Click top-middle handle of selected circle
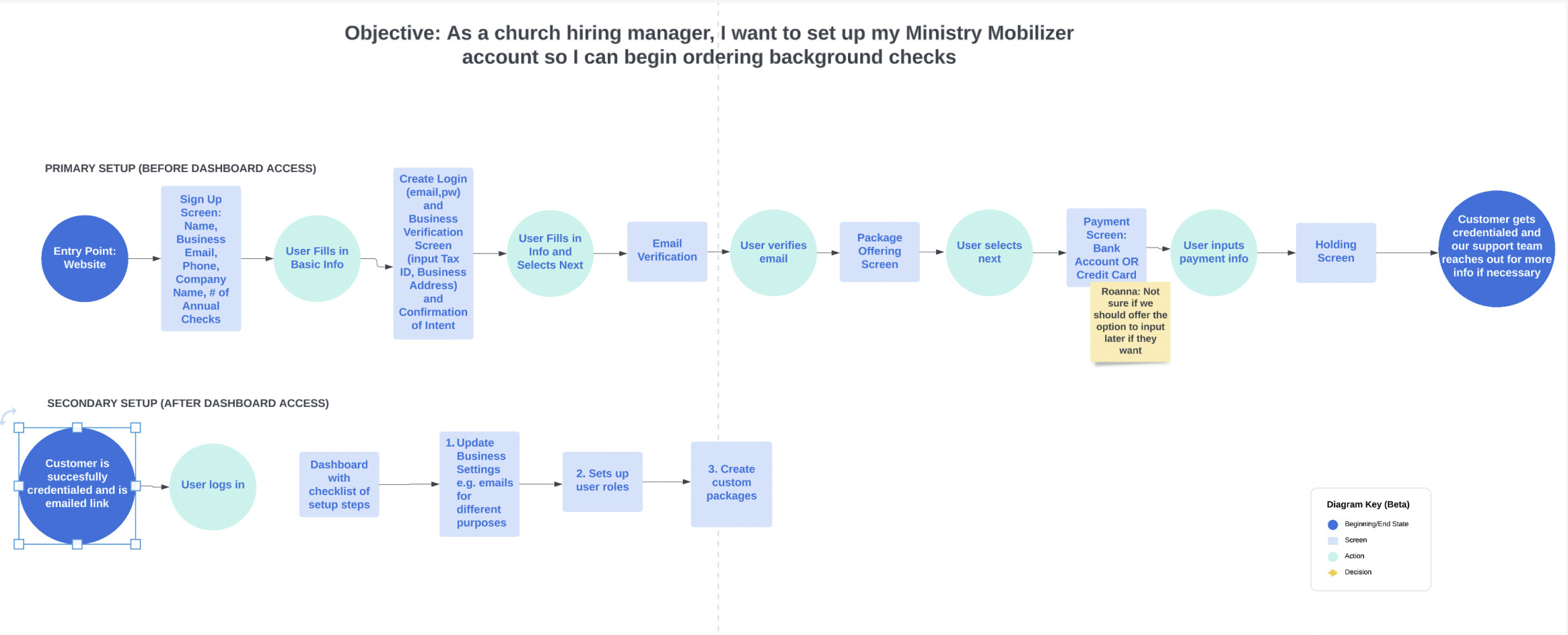Screen dimensions: 1568x635 point(77,428)
